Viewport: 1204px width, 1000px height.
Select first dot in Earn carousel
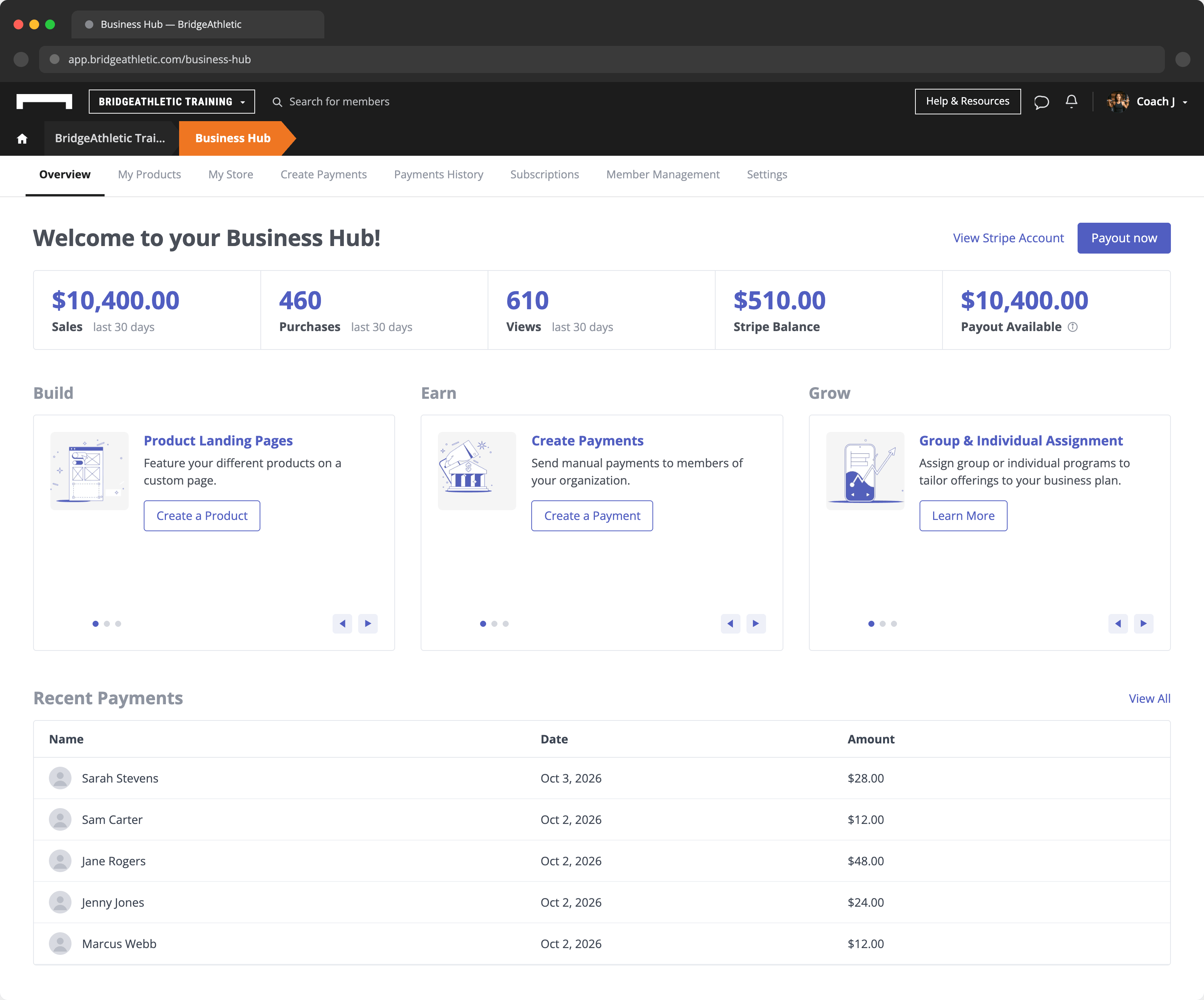[x=483, y=624]
